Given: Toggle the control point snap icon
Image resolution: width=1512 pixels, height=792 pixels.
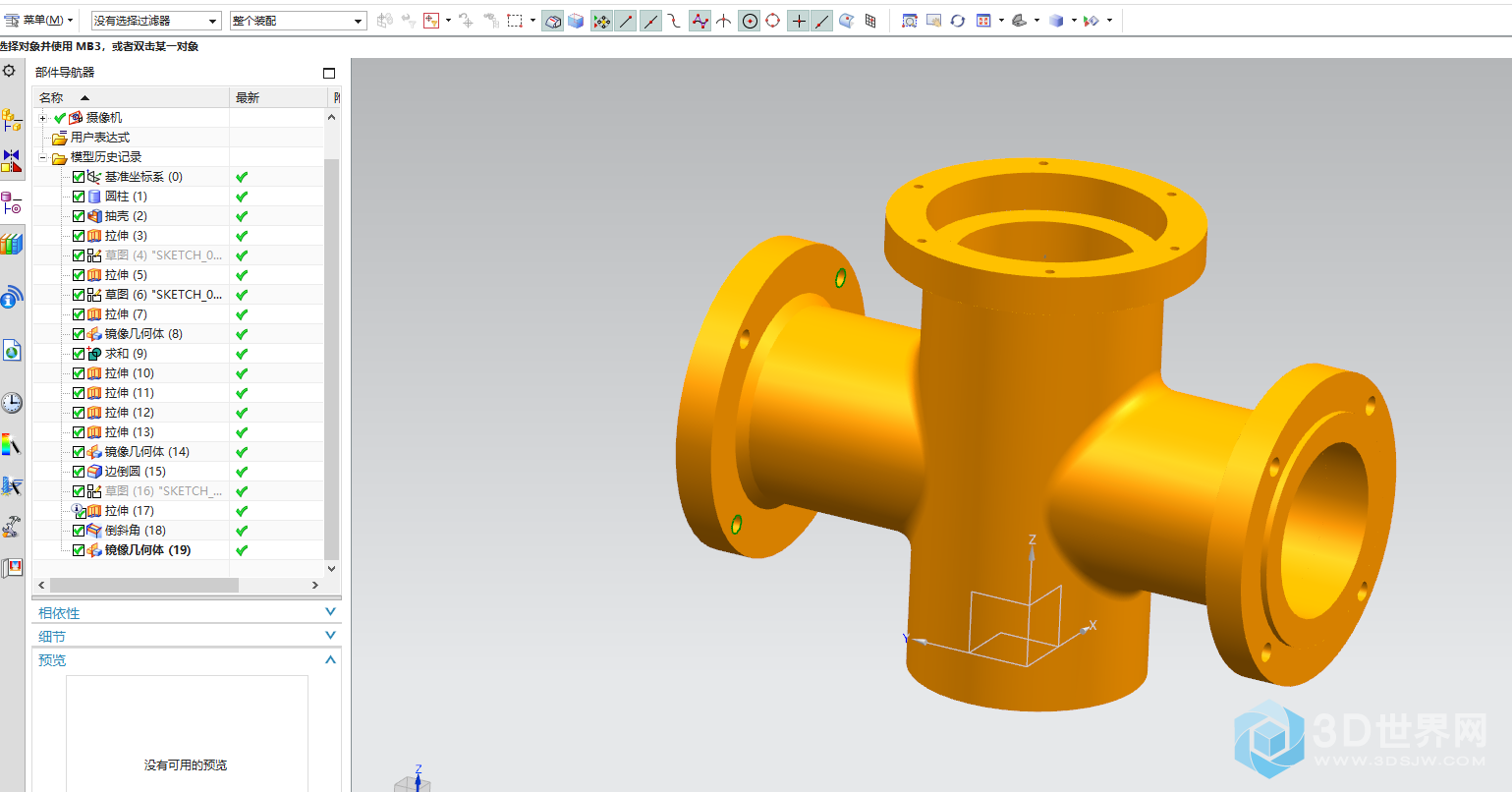Looking at the screenshot, I should pos(674,20).
